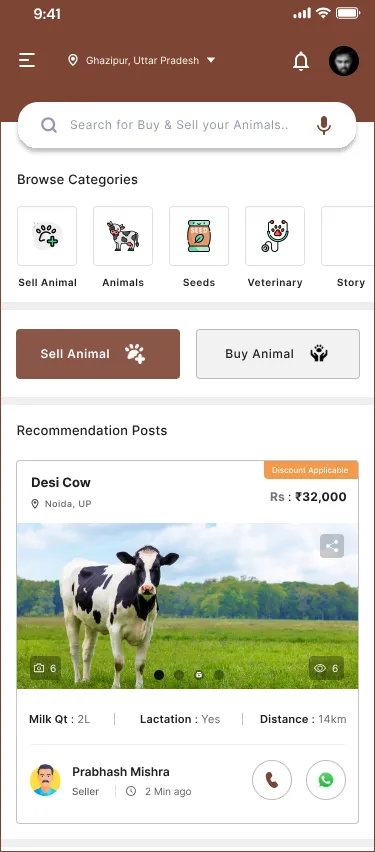The image size is (375, 852).
Task: Open Prabhash Mishra seller avatar
Action: click(45, 780)
